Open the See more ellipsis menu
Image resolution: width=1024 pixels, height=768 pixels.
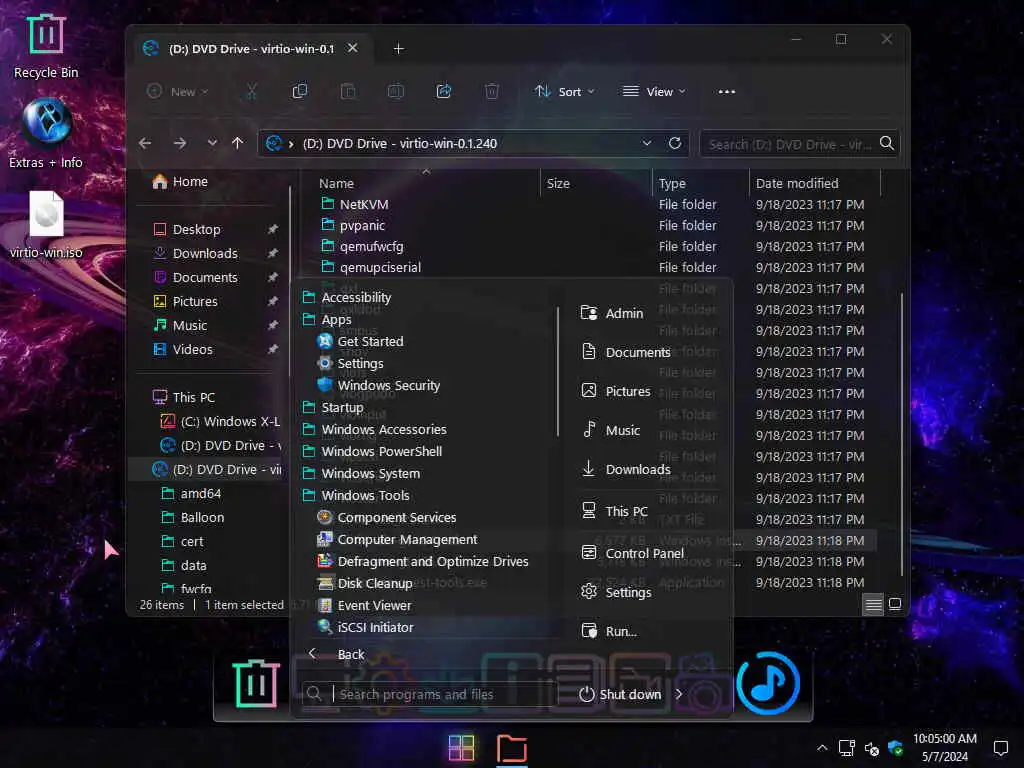click(x=727, y=91)
